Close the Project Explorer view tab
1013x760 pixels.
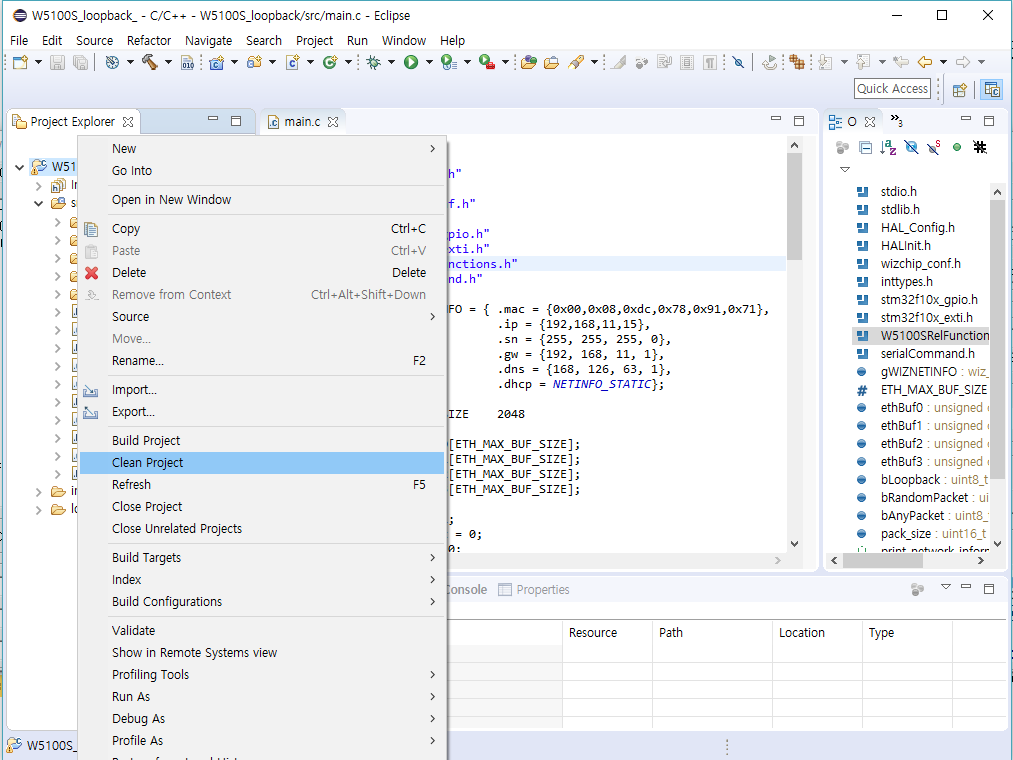tap(128, 121)
